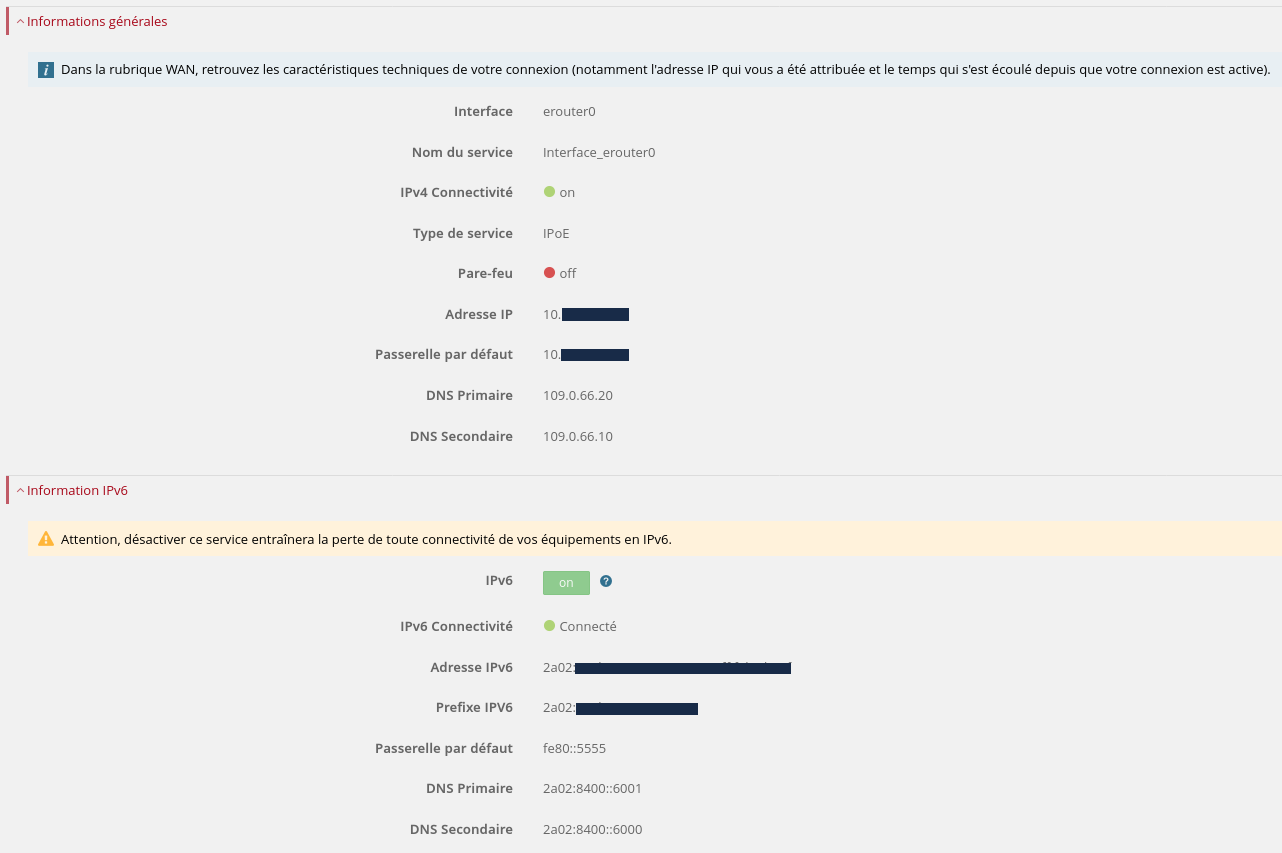Click the green IPv4 Connectivité status dot

[x=549, y=191]
